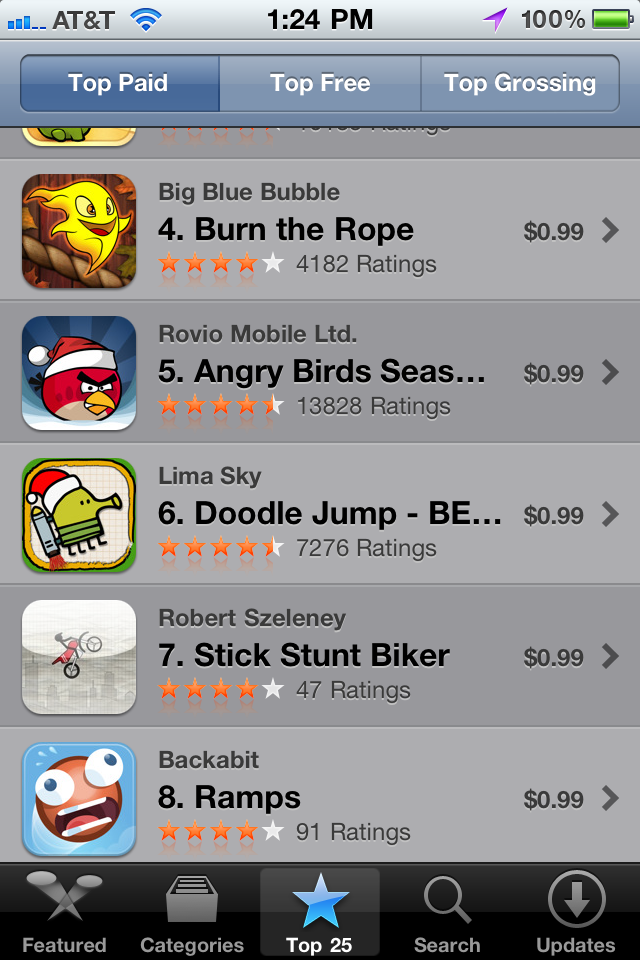Open 7. Stick Stunt Biker title
The image size is (640, 960).
304,655
